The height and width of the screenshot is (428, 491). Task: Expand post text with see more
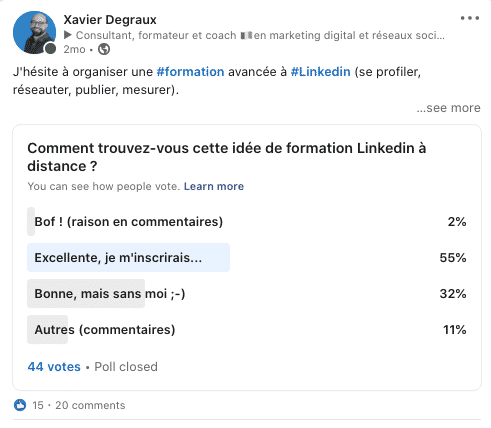pyautogui.click(x=448, y=108)
